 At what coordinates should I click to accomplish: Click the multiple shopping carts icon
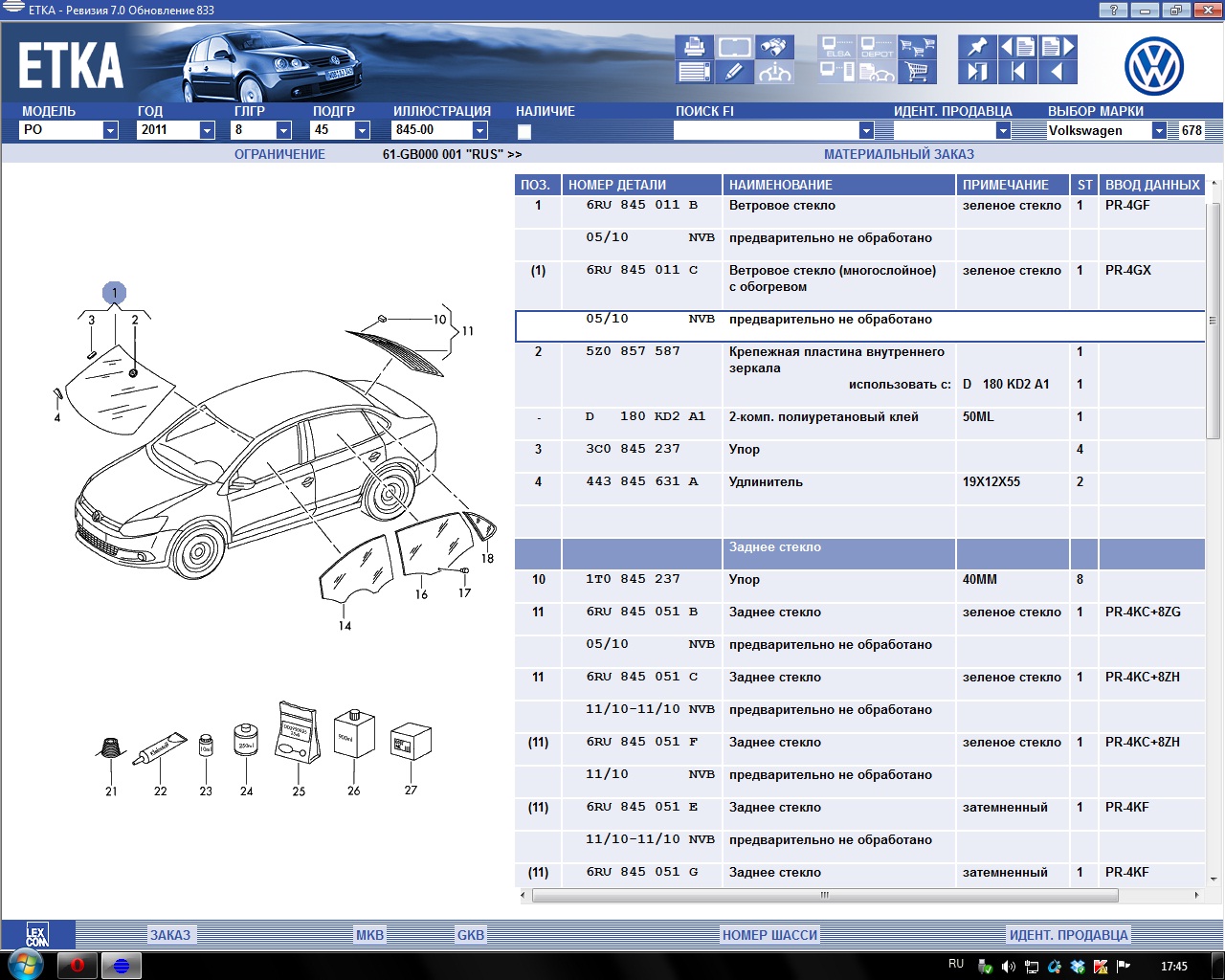click(x=917, y=46)
